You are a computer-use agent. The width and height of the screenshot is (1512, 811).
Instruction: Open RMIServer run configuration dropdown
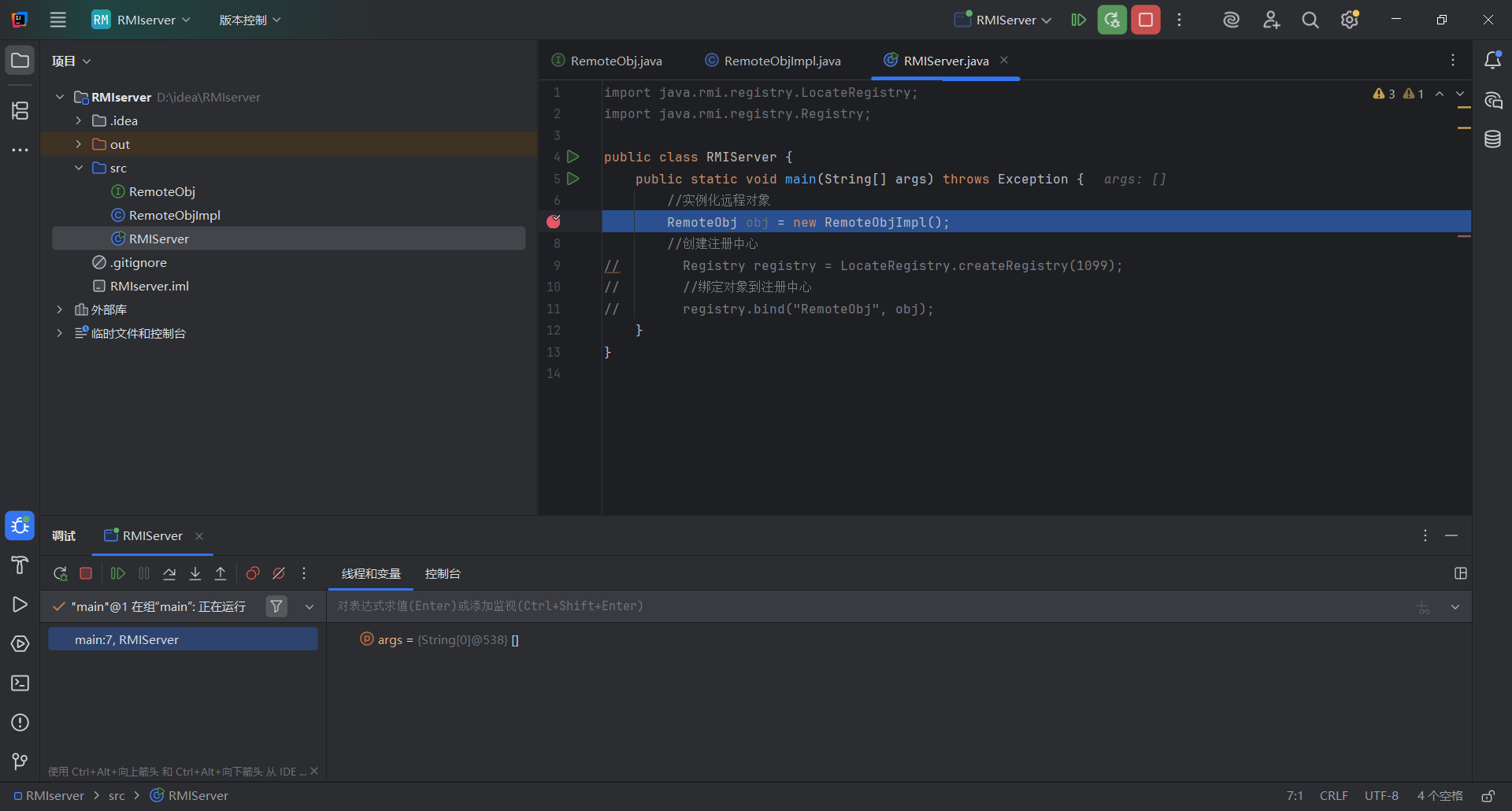(x=1003, y=20)
